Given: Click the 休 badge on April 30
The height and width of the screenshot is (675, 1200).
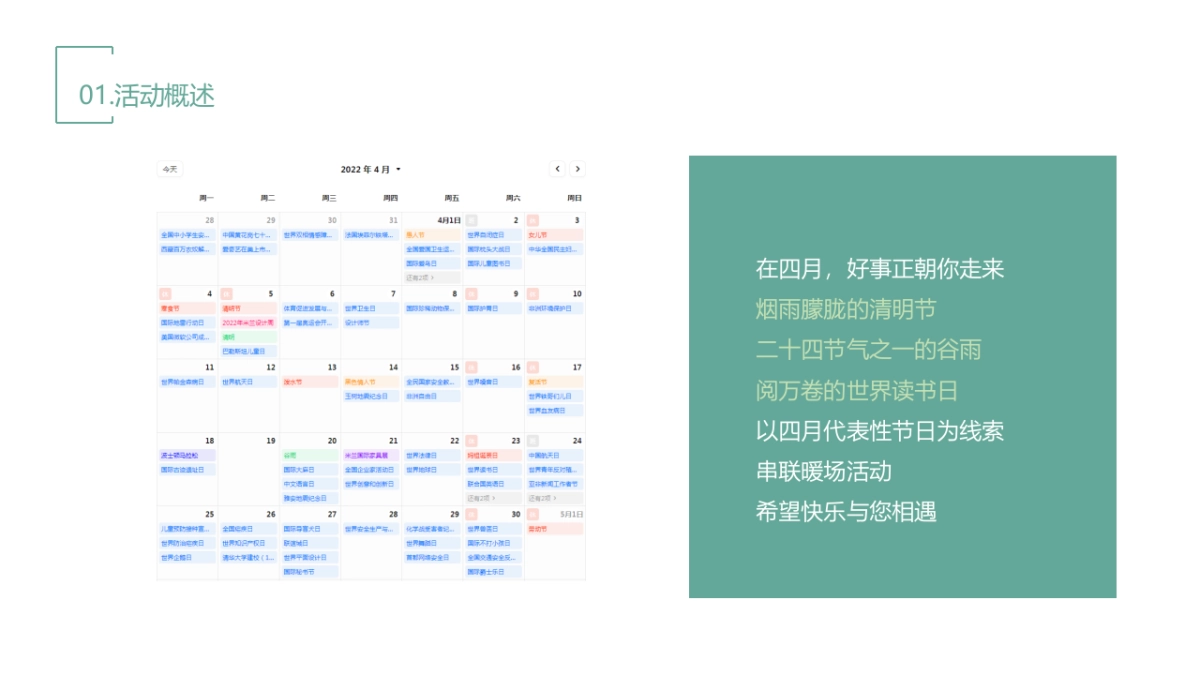Looking at the screenshot, I should [471, 513].
